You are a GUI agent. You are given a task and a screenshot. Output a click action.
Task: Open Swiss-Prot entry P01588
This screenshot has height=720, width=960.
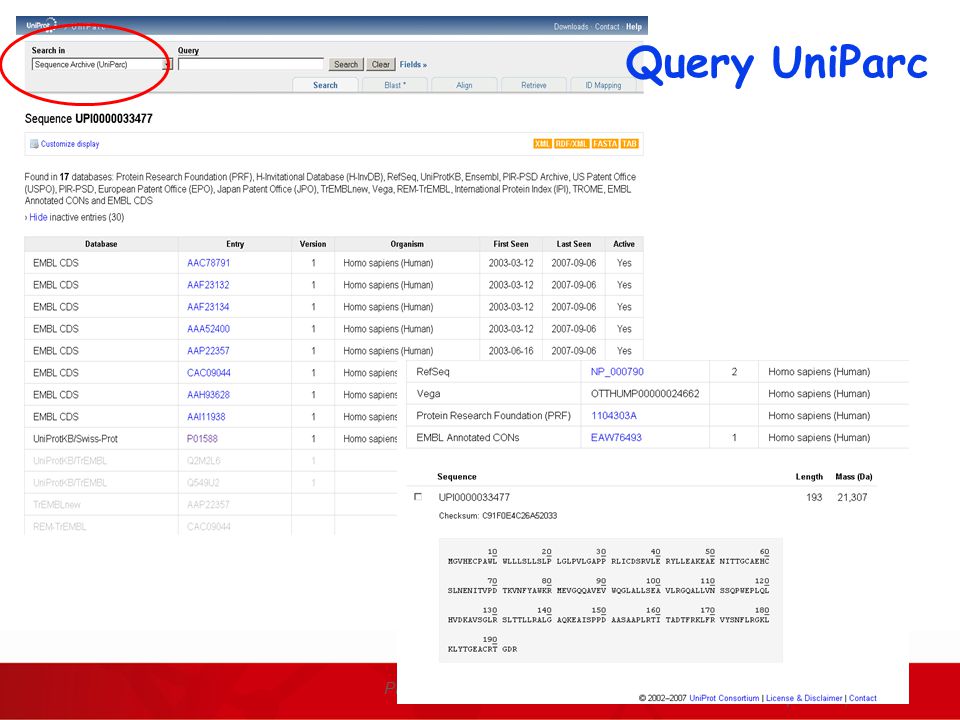point(202,439)
